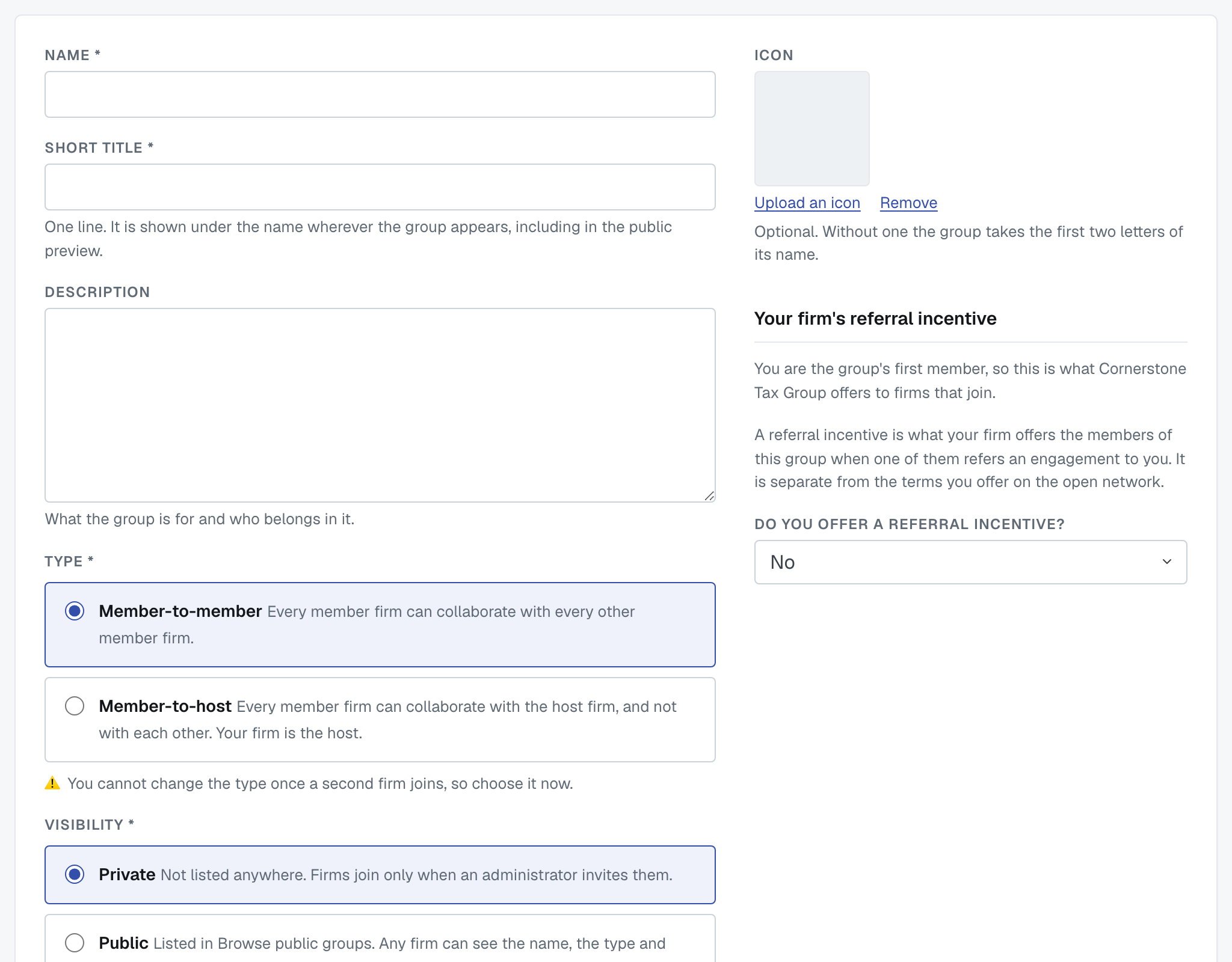Image resolution: width=1232 pixels, height=962 pixels.
Task: Select the Member-to-member type radio
Action: point(75,611)
